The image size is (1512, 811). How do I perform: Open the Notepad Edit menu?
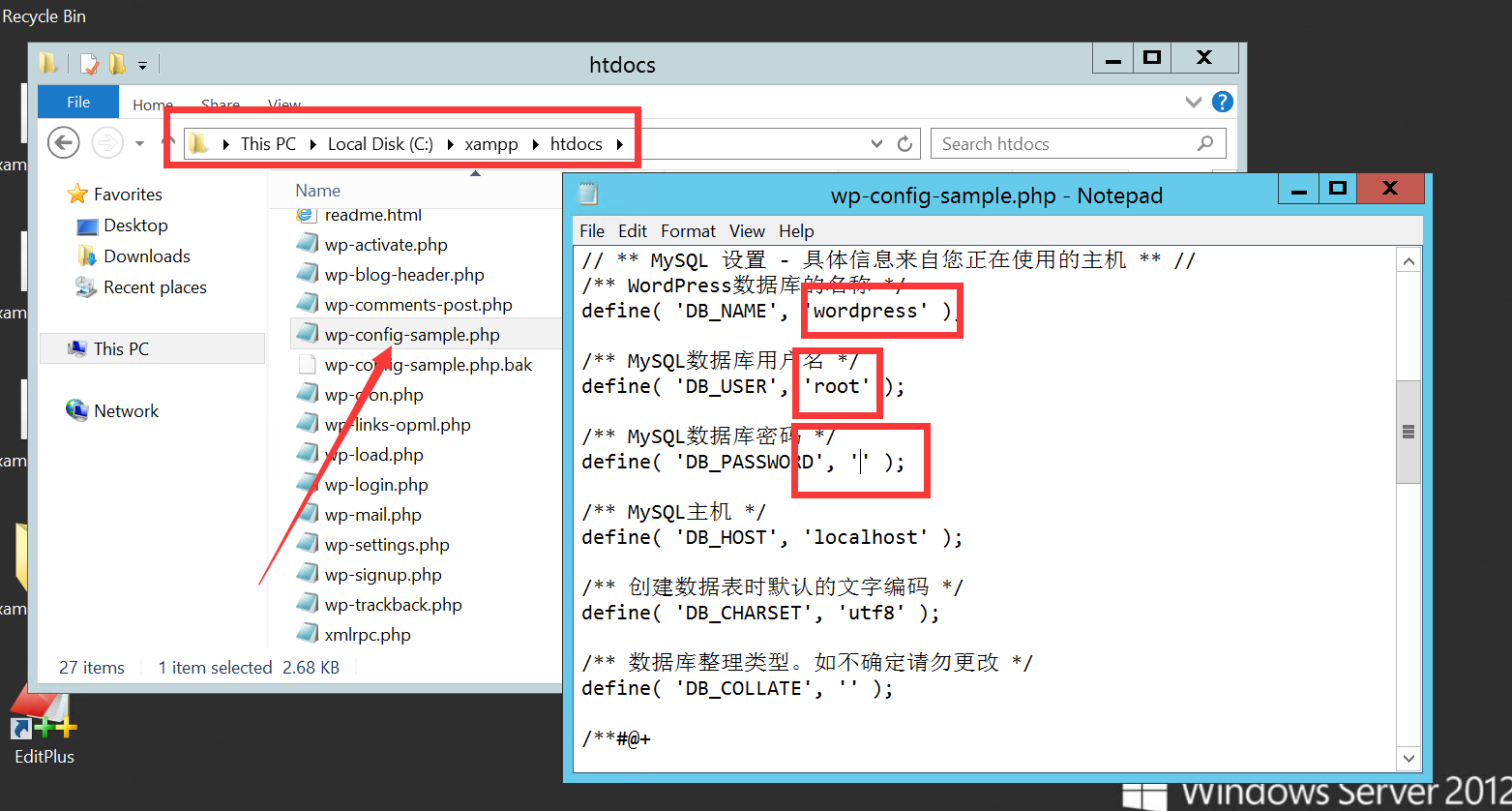point(633,231)
